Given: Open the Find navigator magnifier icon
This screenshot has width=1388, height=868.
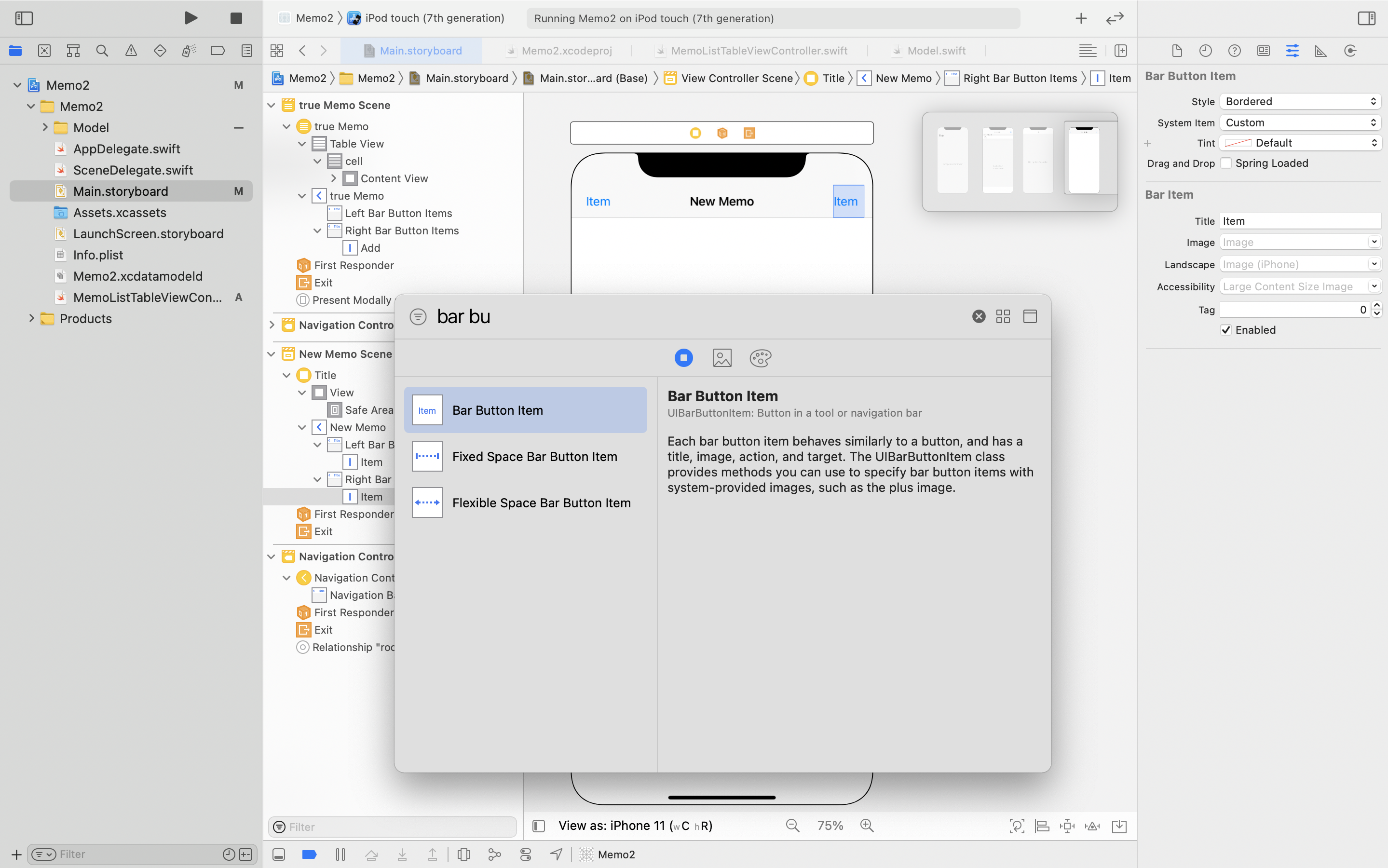Looking at the screenshot, I should [102, 51].
